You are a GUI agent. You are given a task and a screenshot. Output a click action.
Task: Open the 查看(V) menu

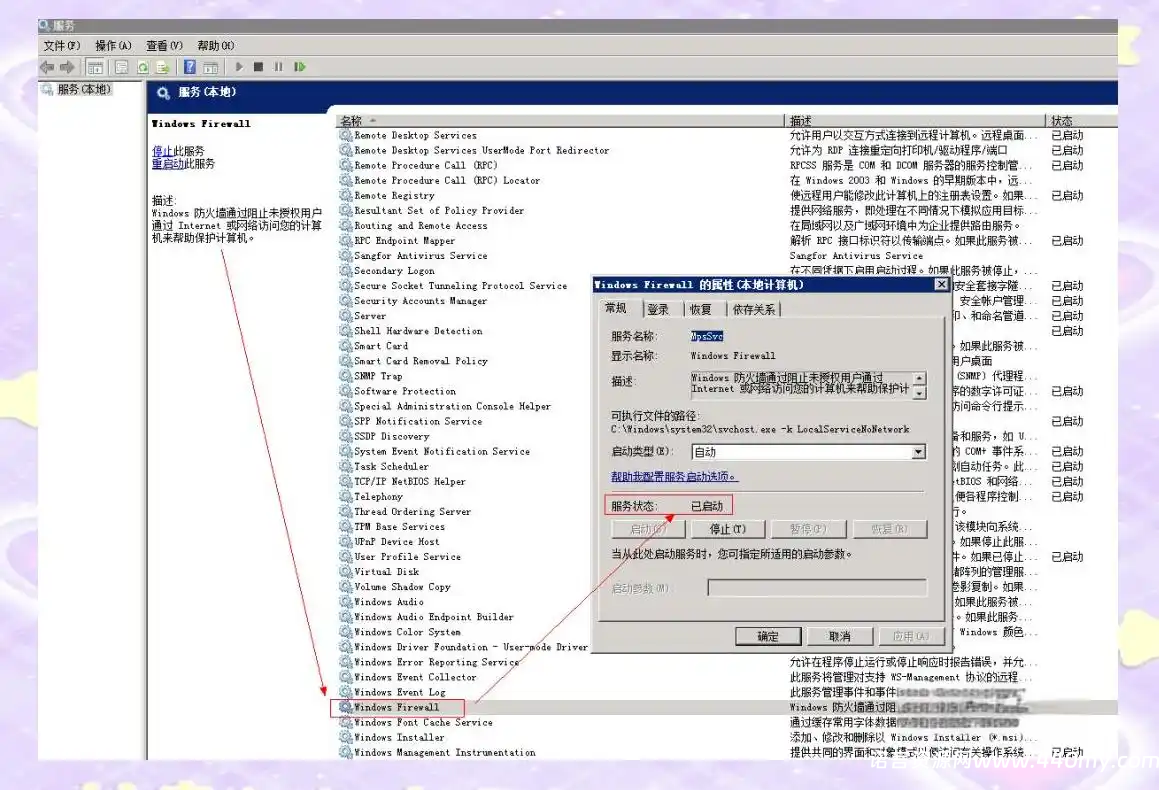(164, 46)
